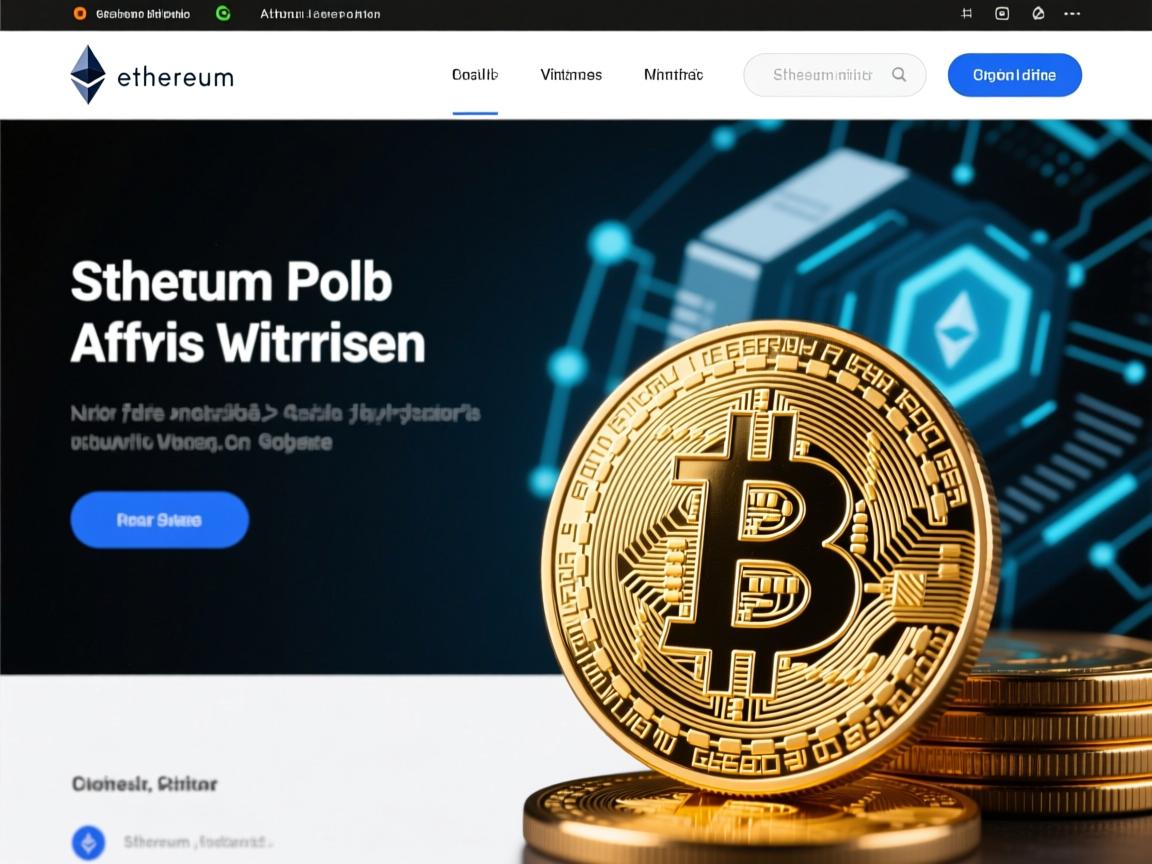Click the Ethereum diamond logo in the header
This screenshot has height=864, width=1152.
87,74
